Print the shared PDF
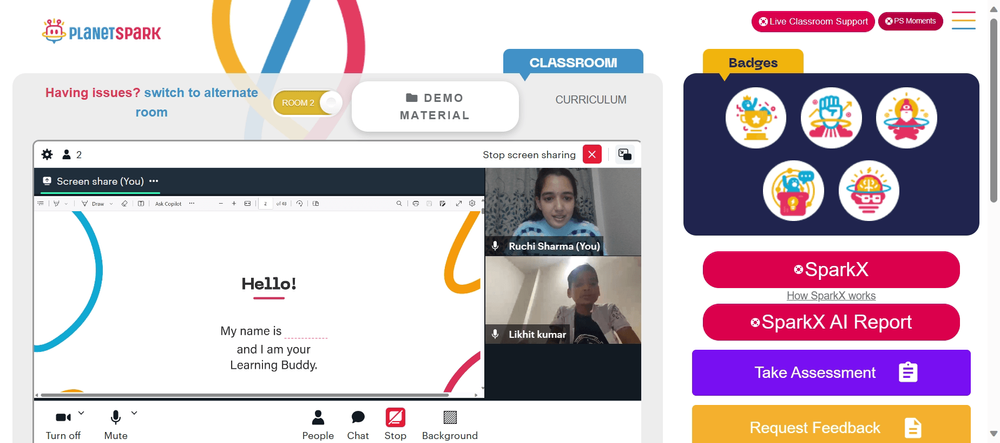The image size is (1000, 443). pyautogui.click(x=416, y=204)
